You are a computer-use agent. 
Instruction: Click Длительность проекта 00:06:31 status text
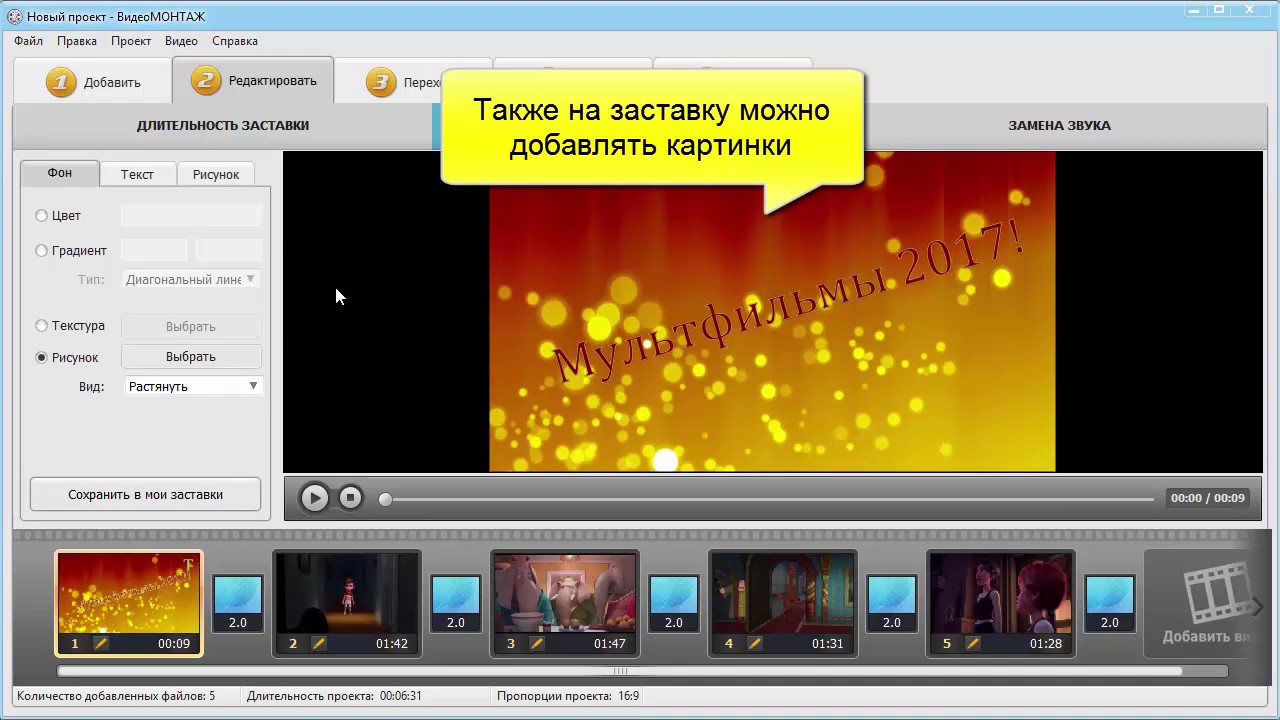pyautogui.click(x=334, y=696)
